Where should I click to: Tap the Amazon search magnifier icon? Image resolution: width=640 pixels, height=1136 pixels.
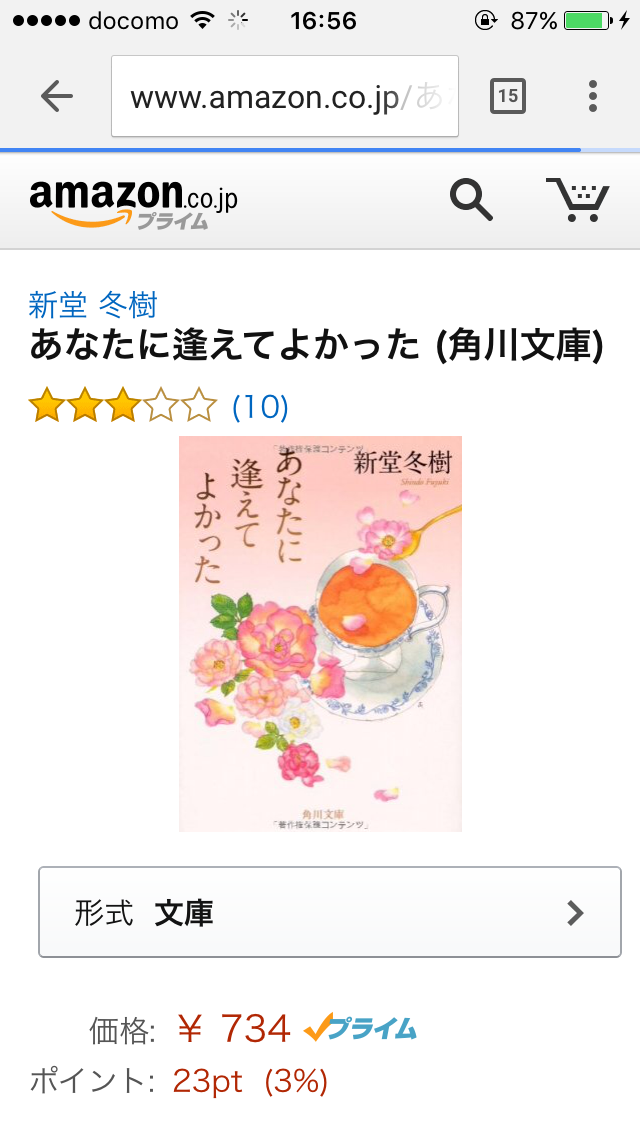471,200
